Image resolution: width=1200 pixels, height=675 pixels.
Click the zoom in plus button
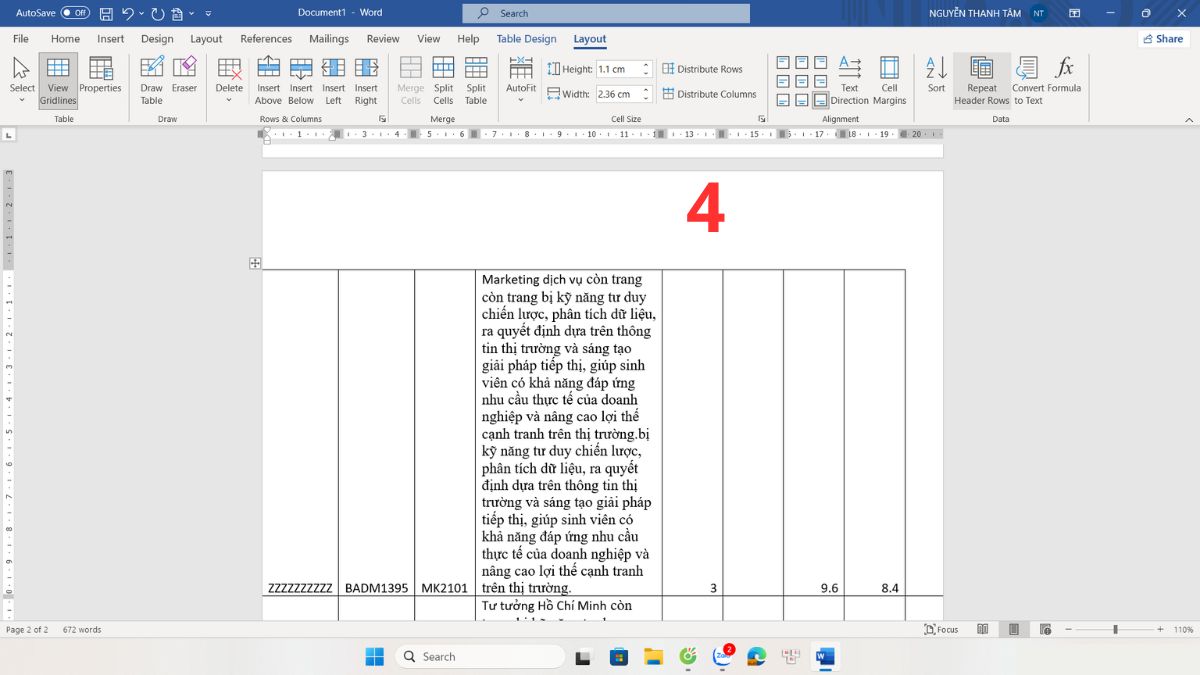click(x=1160, y=630)
